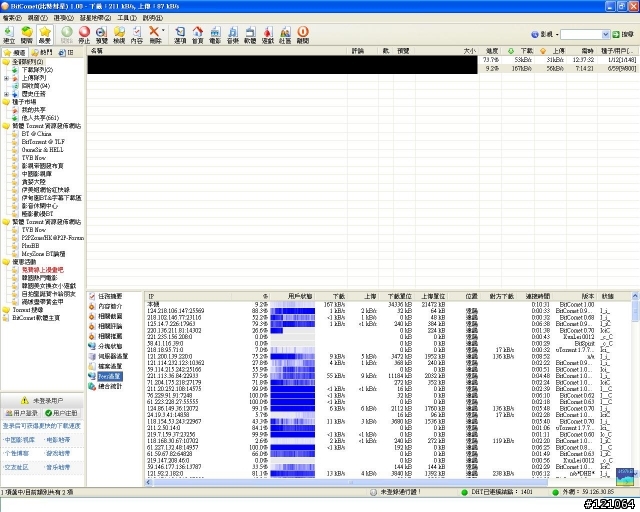Select 分塊狀態 piece status entry
The width and height of the screenshot is (640, 512).
110,346
